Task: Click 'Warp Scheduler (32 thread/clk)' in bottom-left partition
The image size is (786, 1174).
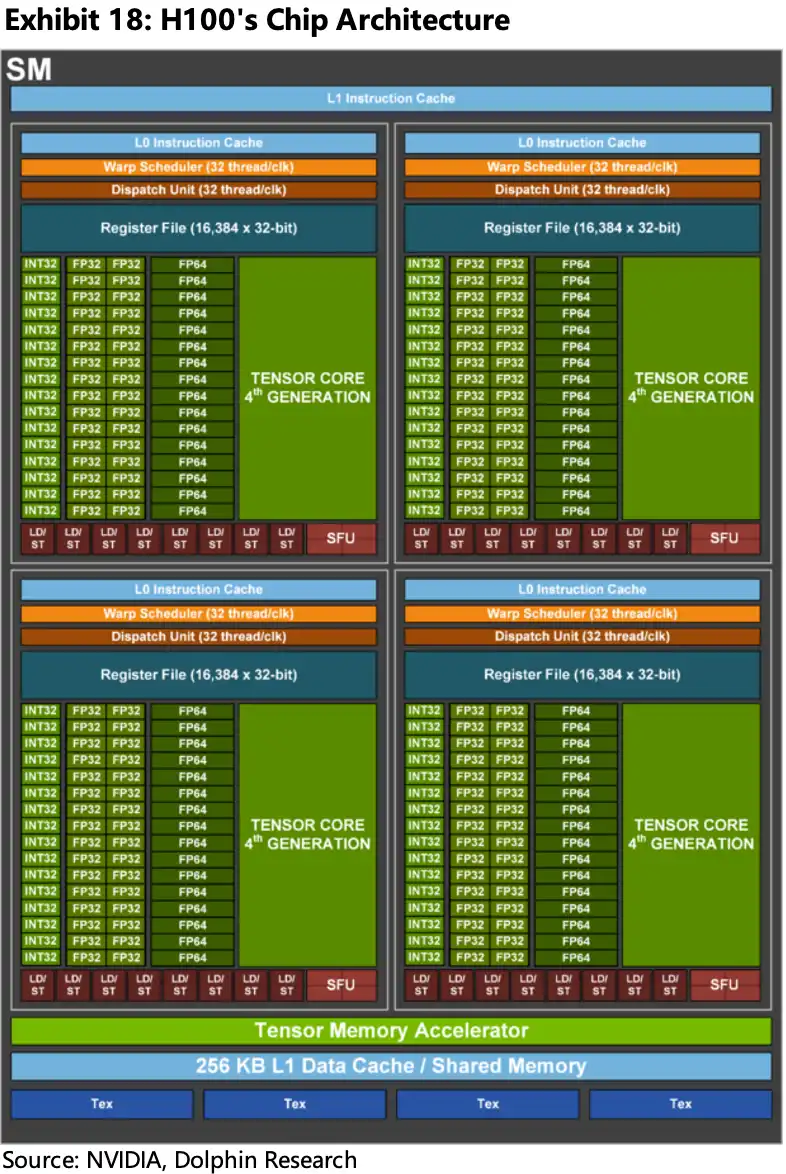Action: click(198, 614)
